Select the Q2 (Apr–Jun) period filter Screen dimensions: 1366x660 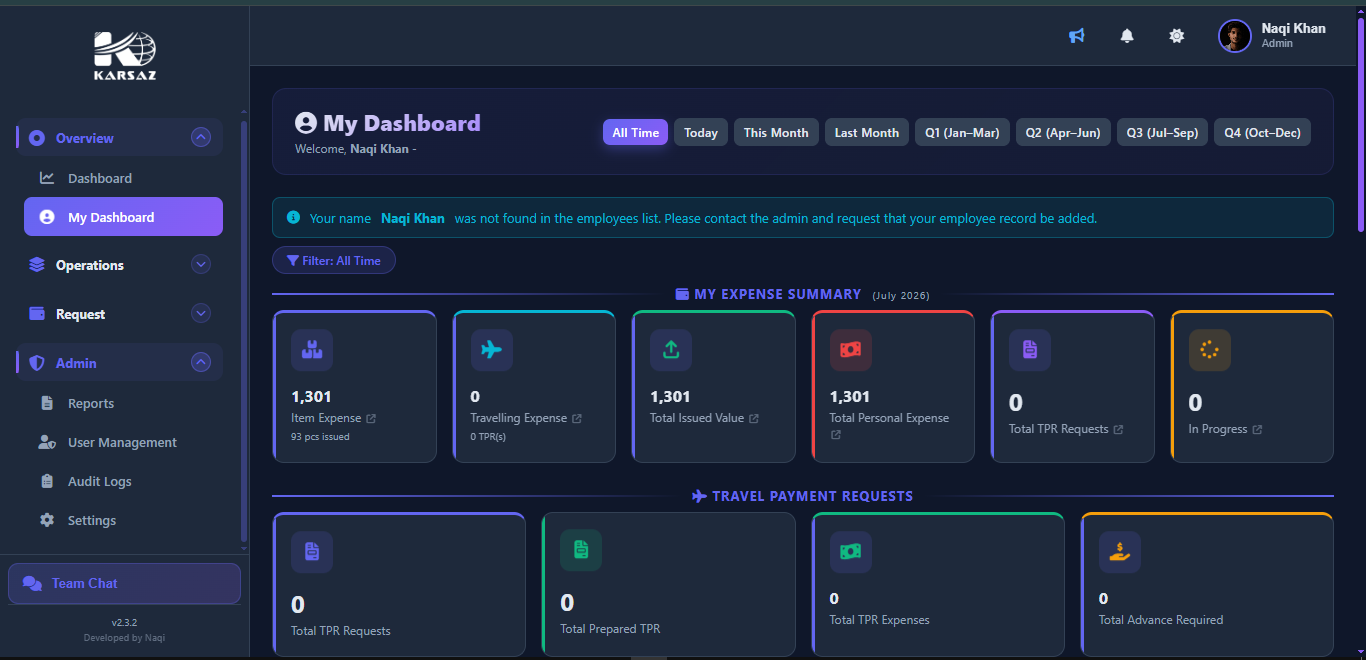[1063, 133]
